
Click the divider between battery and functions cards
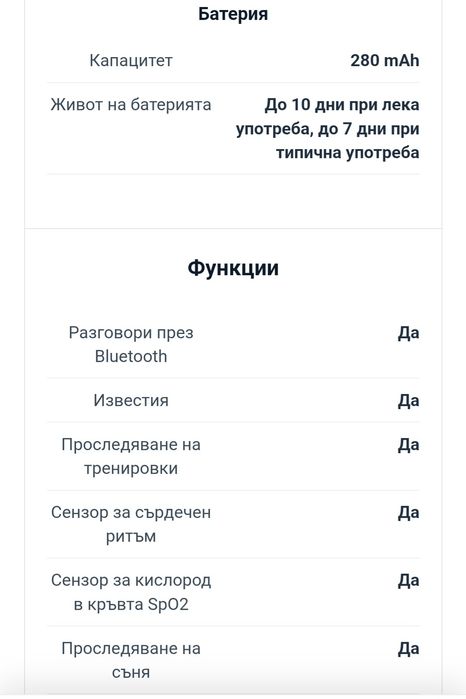point(233,229)
